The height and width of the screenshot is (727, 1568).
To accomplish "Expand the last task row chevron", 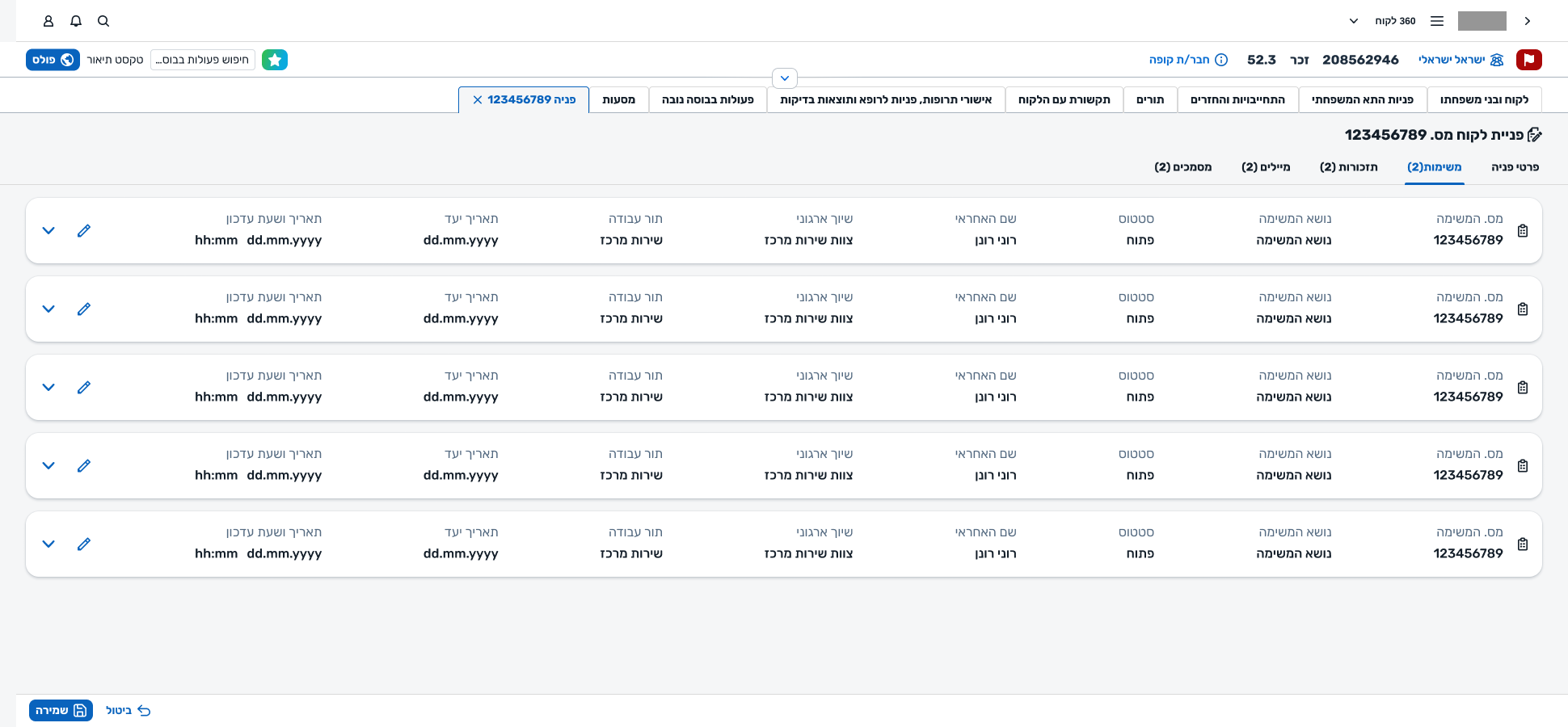I will click(x=48, y=544).
